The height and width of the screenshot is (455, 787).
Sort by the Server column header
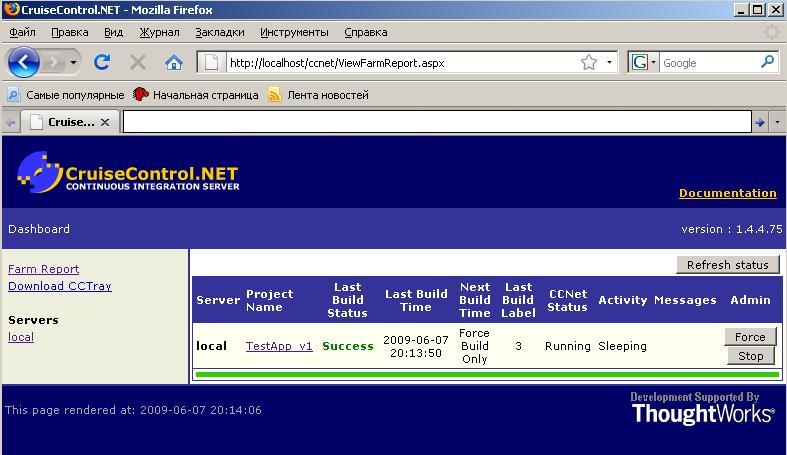(218, 300)
